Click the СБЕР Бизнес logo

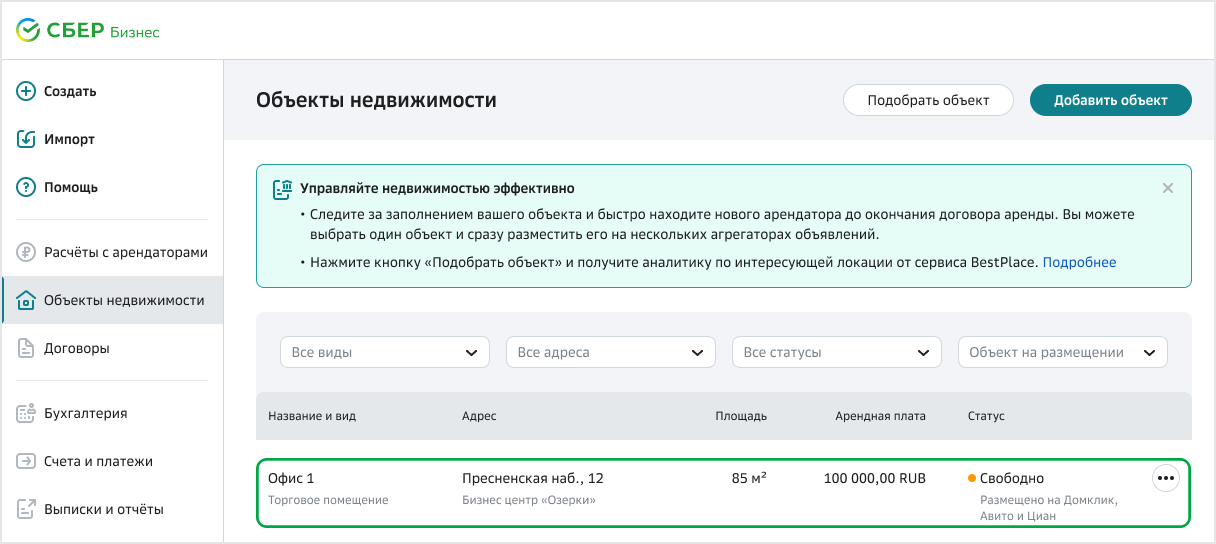point(88,31)
